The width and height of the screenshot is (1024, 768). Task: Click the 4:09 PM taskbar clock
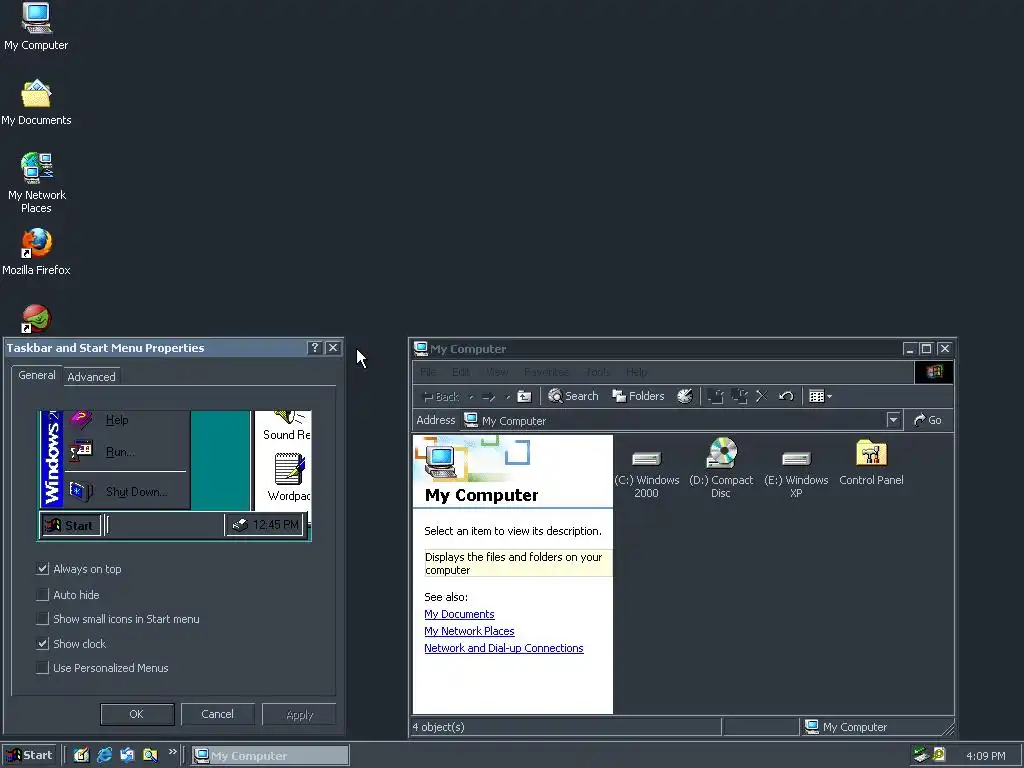point(985,756)
